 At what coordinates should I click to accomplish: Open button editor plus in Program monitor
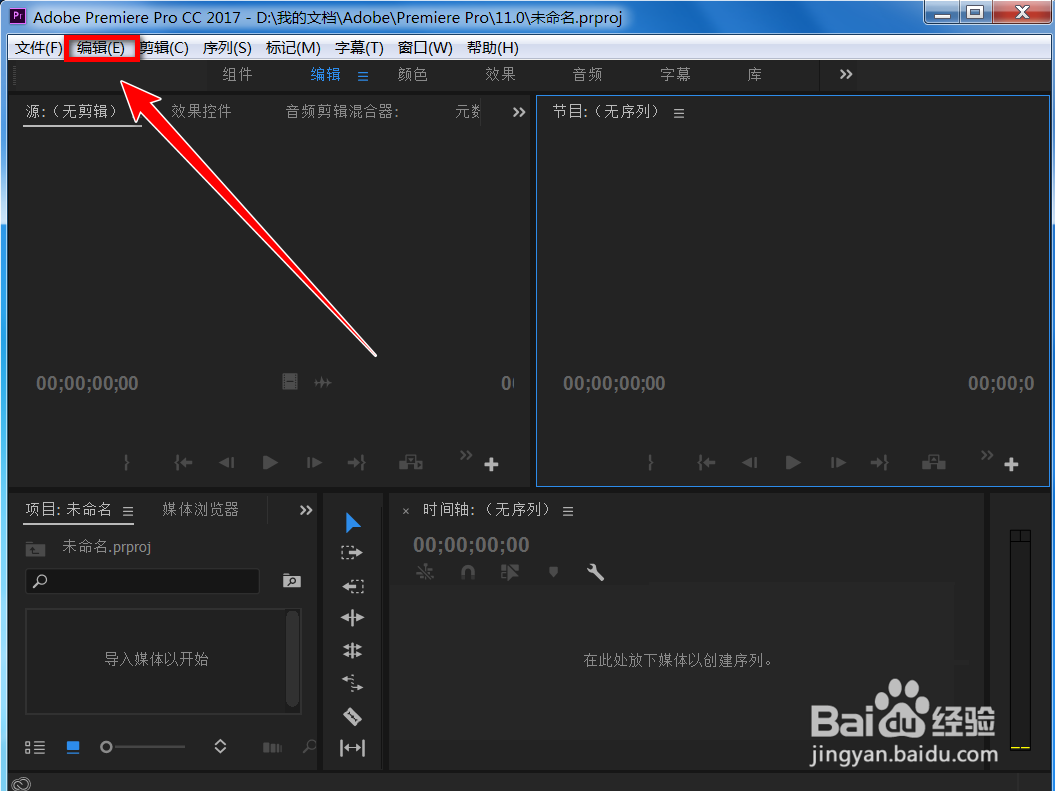click(x=1011, y=464)
